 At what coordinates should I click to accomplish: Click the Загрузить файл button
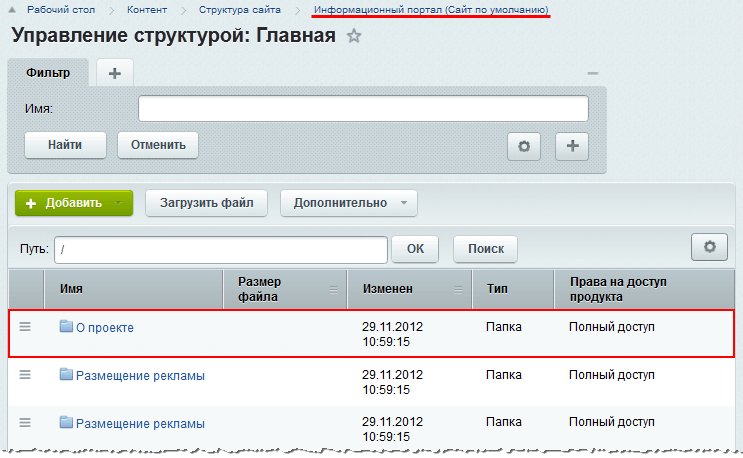click(x=207, y=203)
